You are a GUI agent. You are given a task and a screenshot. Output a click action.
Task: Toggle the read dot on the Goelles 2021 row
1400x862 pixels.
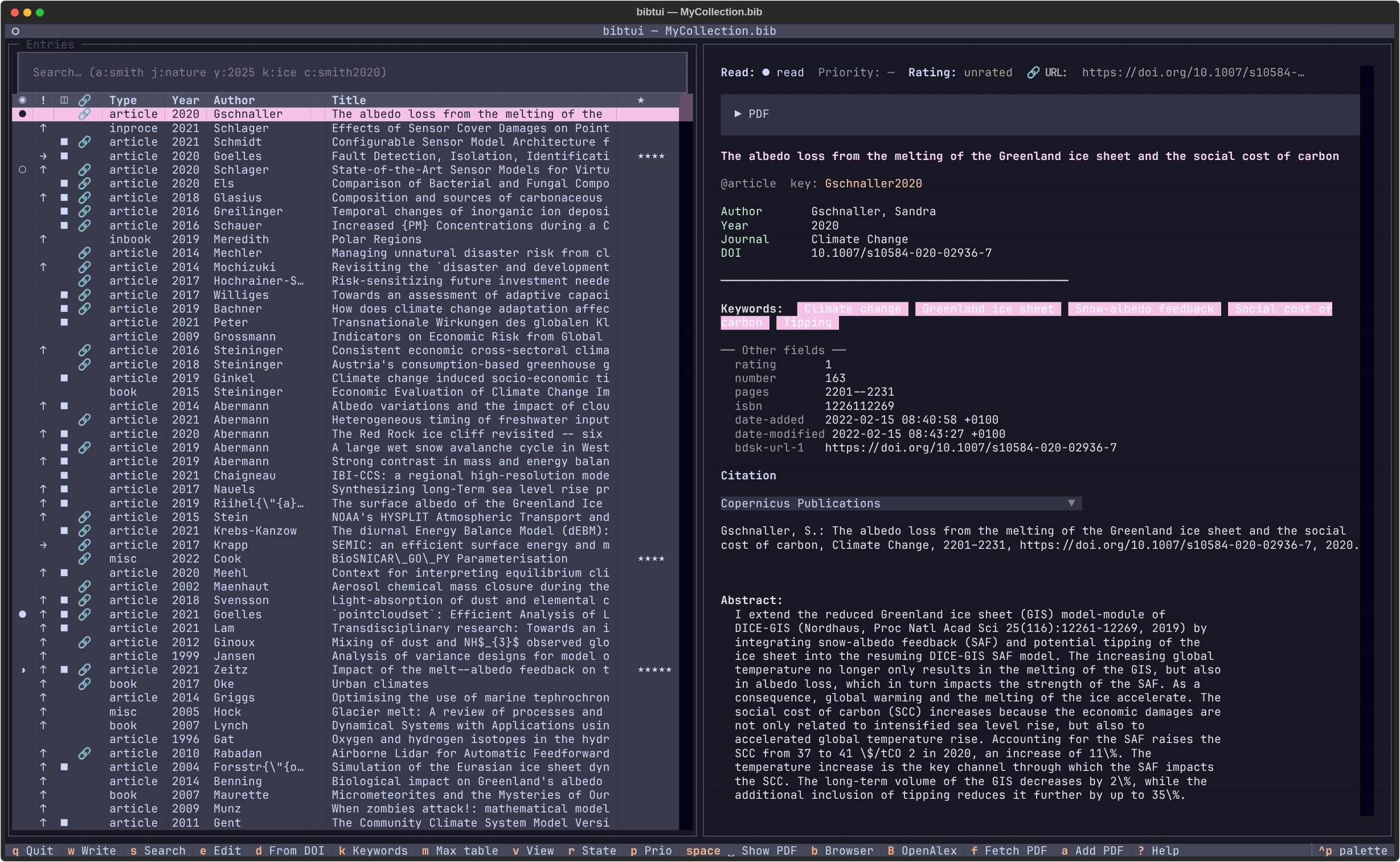click(x=22, y=614)
